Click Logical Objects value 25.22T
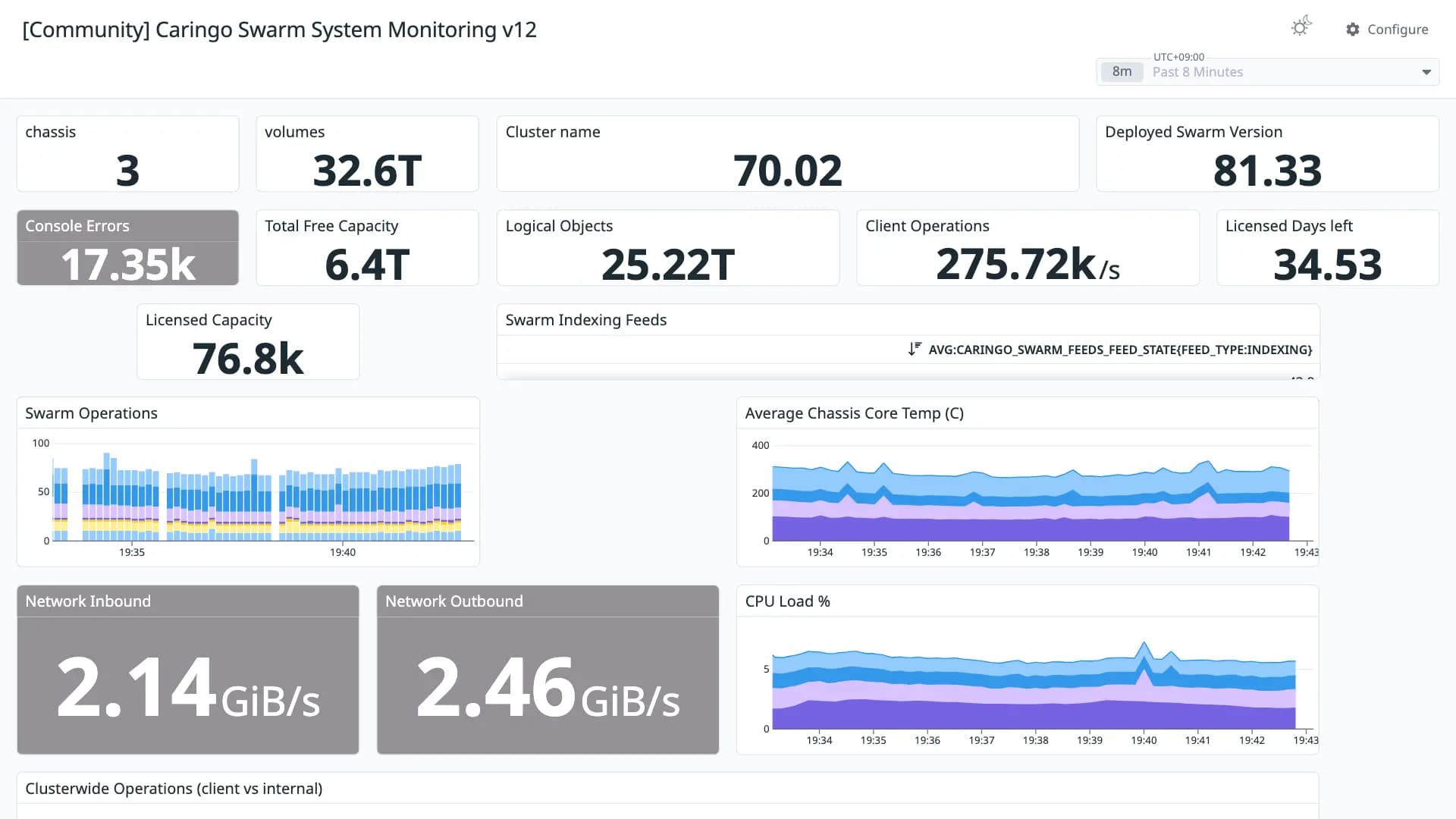This screenshot has height=819, width=1456. (x=667, y=265)
